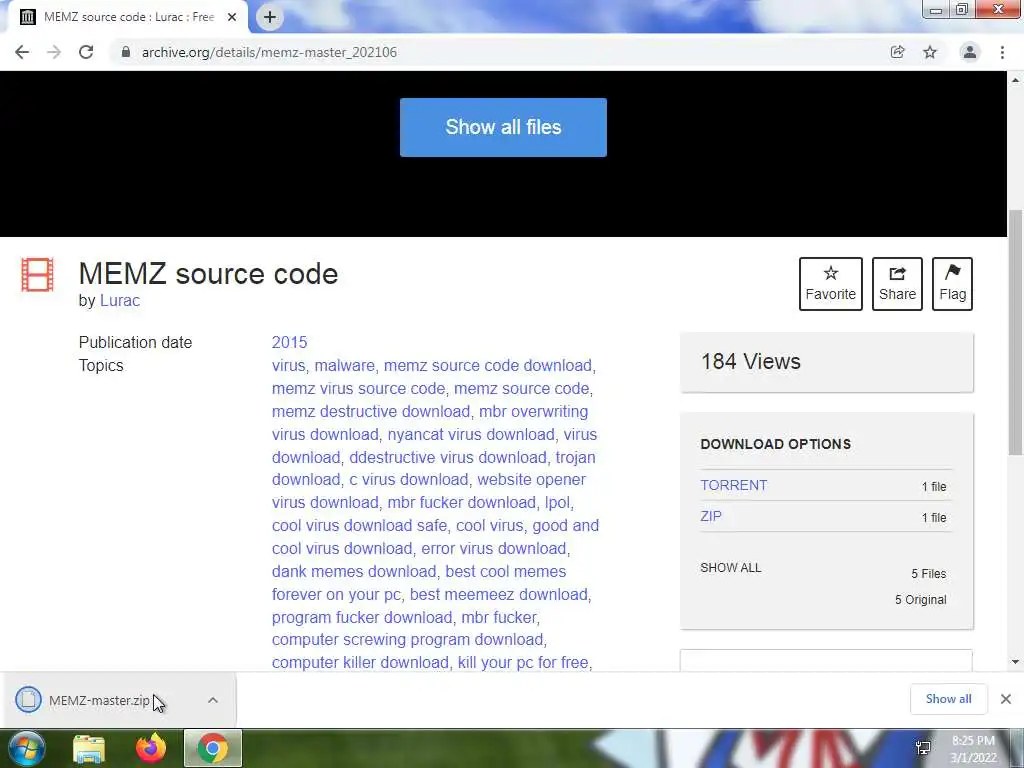Click the scrollbar up arrow
1024x768 pixels.
pyautogui.click(x=1015, y=80)
